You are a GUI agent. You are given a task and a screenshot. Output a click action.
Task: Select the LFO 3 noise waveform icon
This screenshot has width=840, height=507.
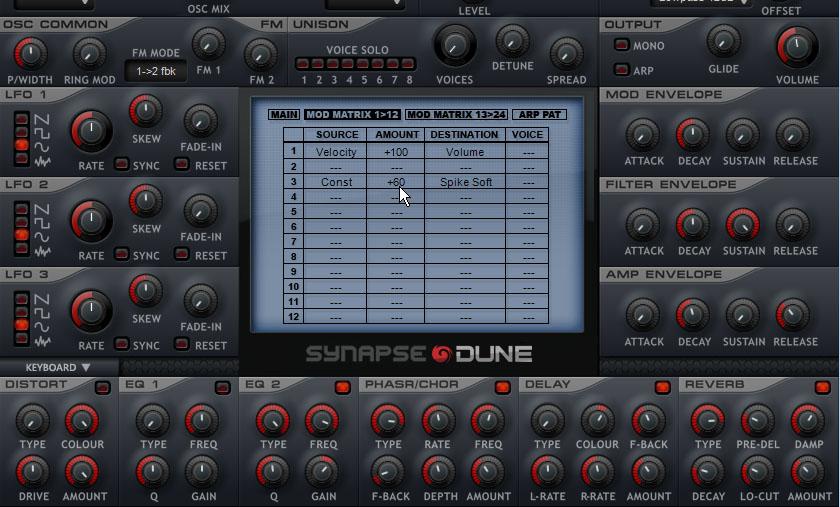coord(42,340)
